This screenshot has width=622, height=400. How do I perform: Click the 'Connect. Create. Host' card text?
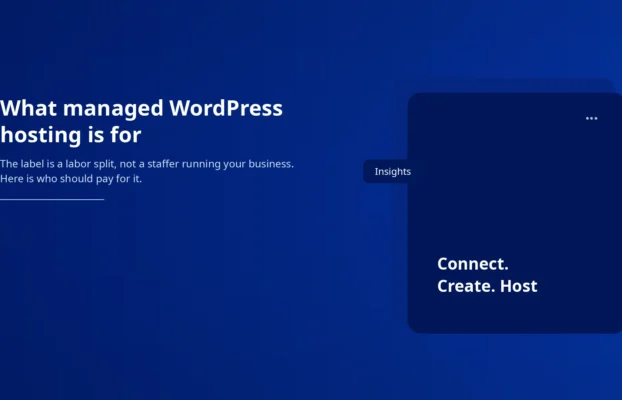[x=487, y=275]
